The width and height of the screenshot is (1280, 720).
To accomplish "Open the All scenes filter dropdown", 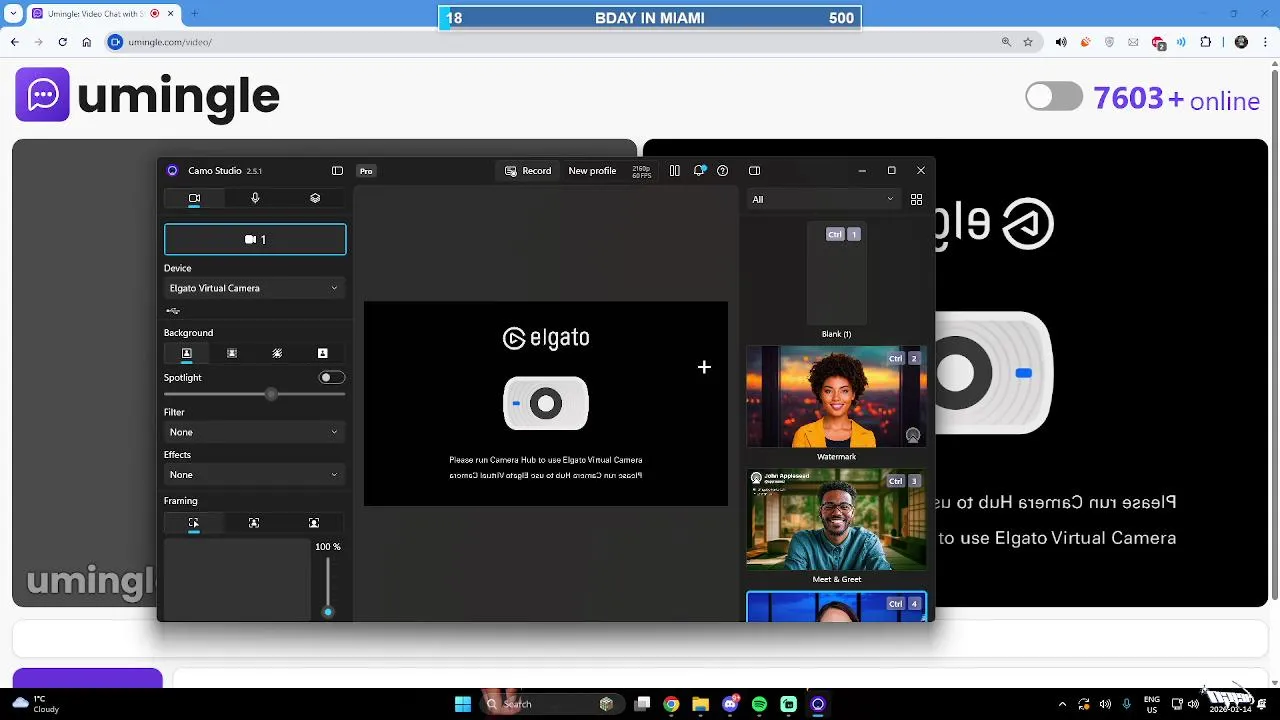I will (x=823, y=199).
